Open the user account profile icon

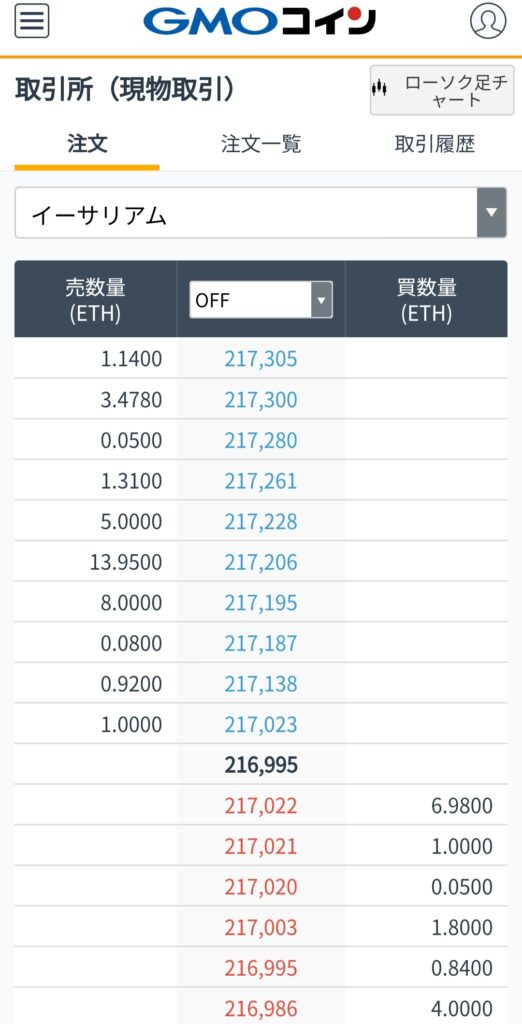[488, 21]
